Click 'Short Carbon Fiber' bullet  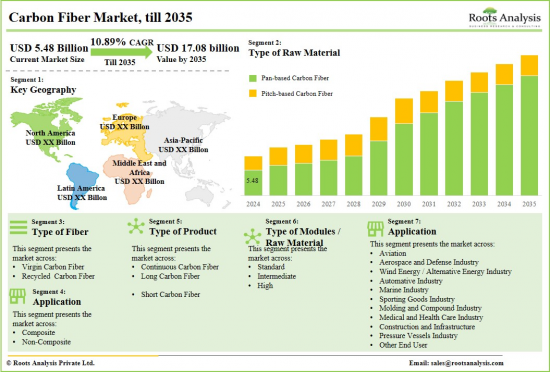pos(170,295)
